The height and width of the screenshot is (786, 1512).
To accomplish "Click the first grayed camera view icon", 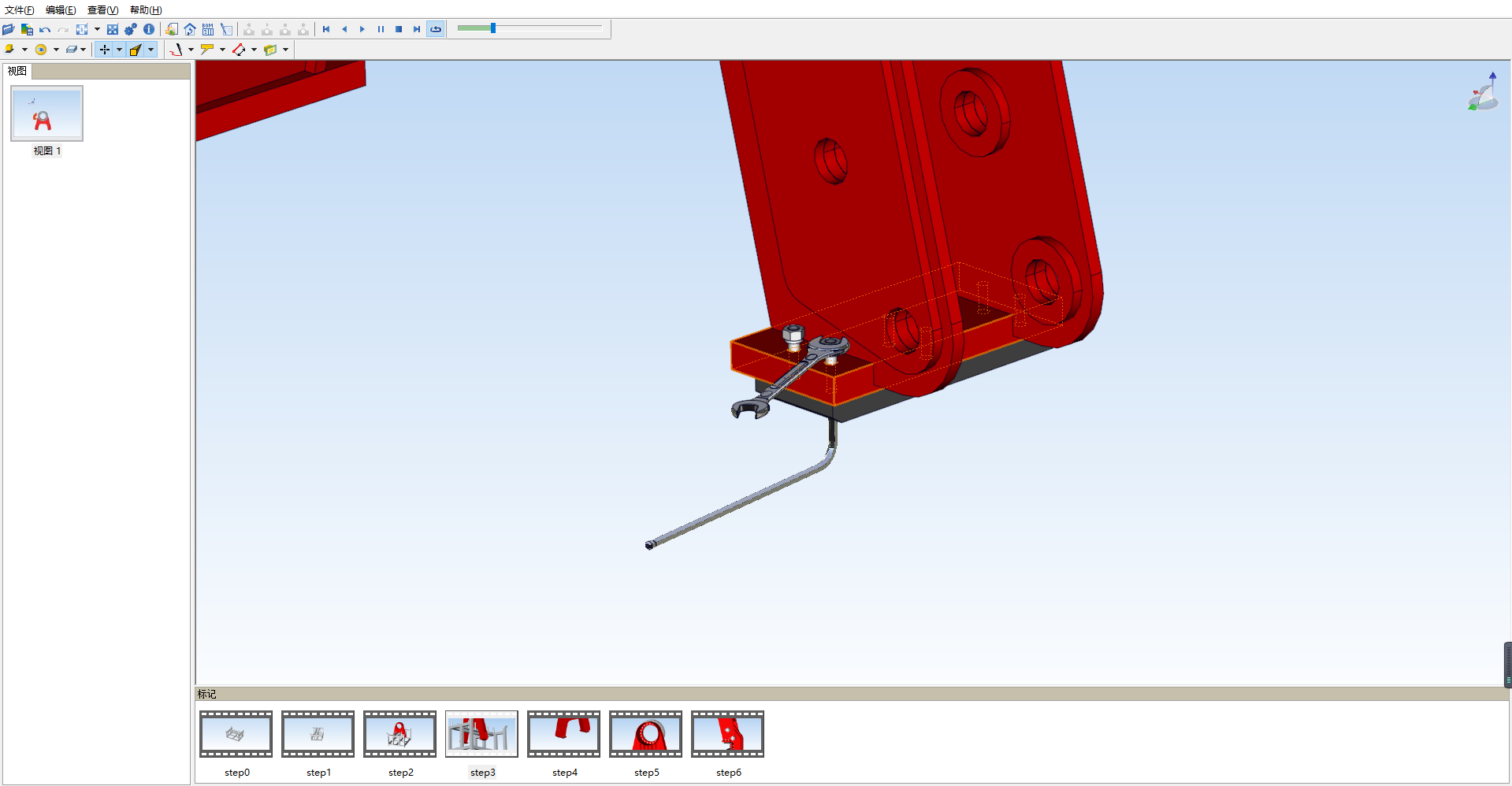I will (249, 29).
